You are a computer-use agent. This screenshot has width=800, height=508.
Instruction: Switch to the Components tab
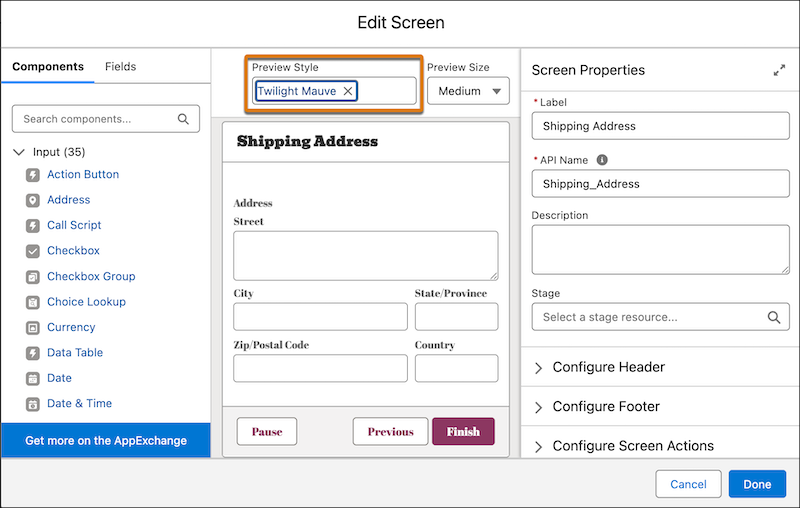48,67
